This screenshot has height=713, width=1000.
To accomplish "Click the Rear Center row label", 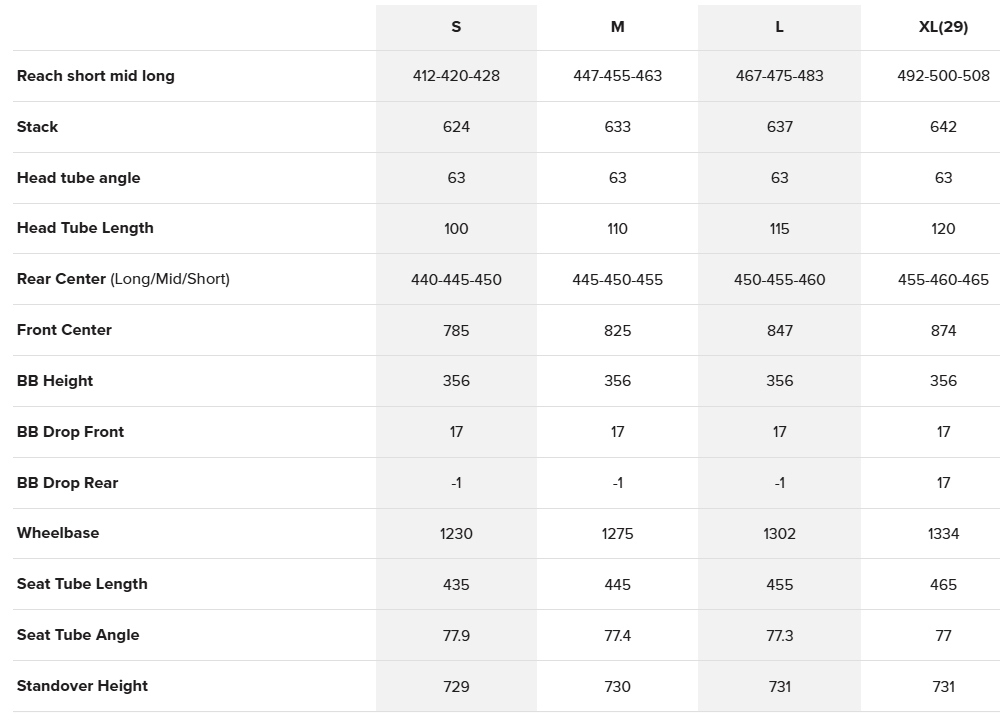I will click(123, 279).
